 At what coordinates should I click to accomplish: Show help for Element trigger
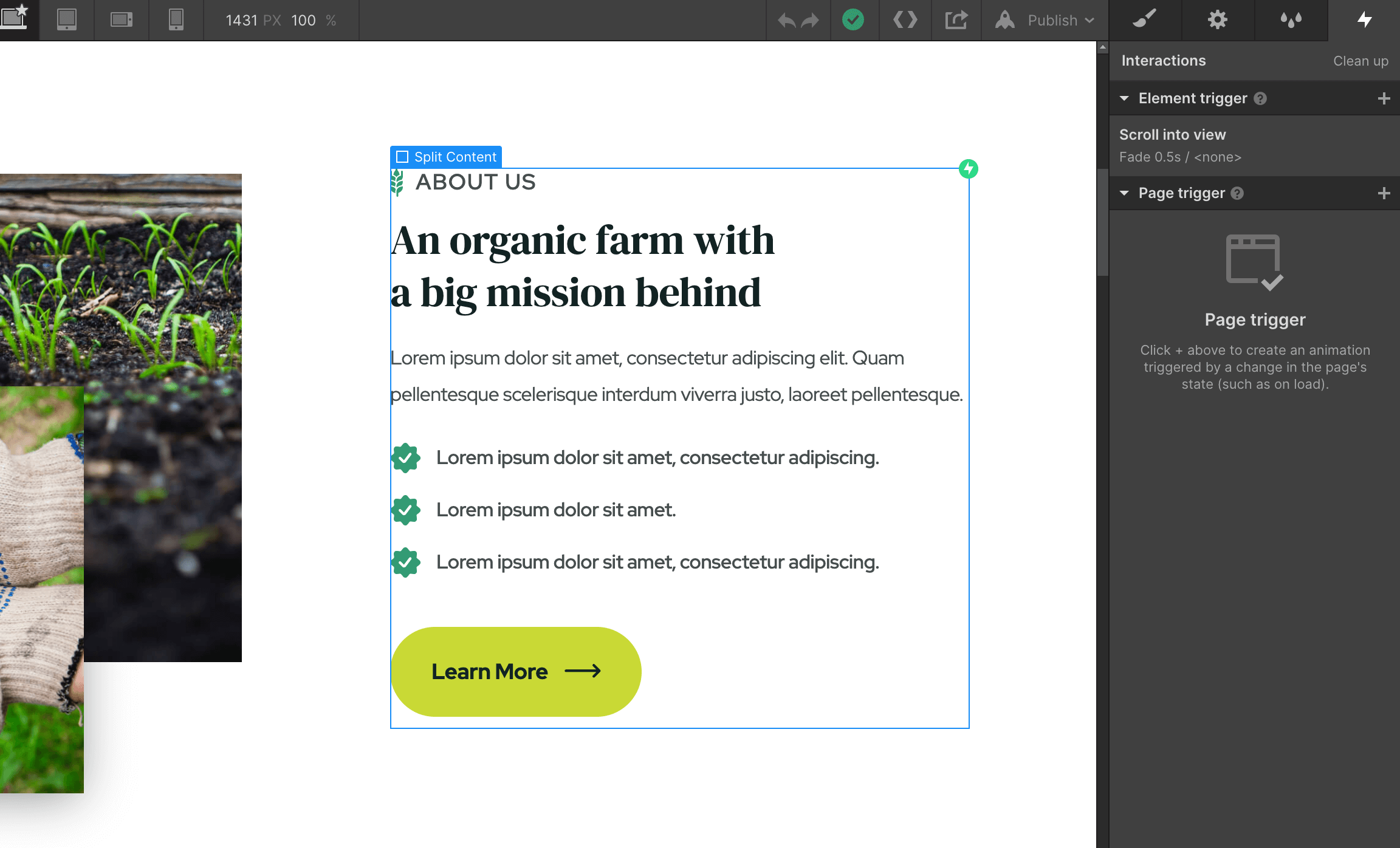tap(1260, 98)
